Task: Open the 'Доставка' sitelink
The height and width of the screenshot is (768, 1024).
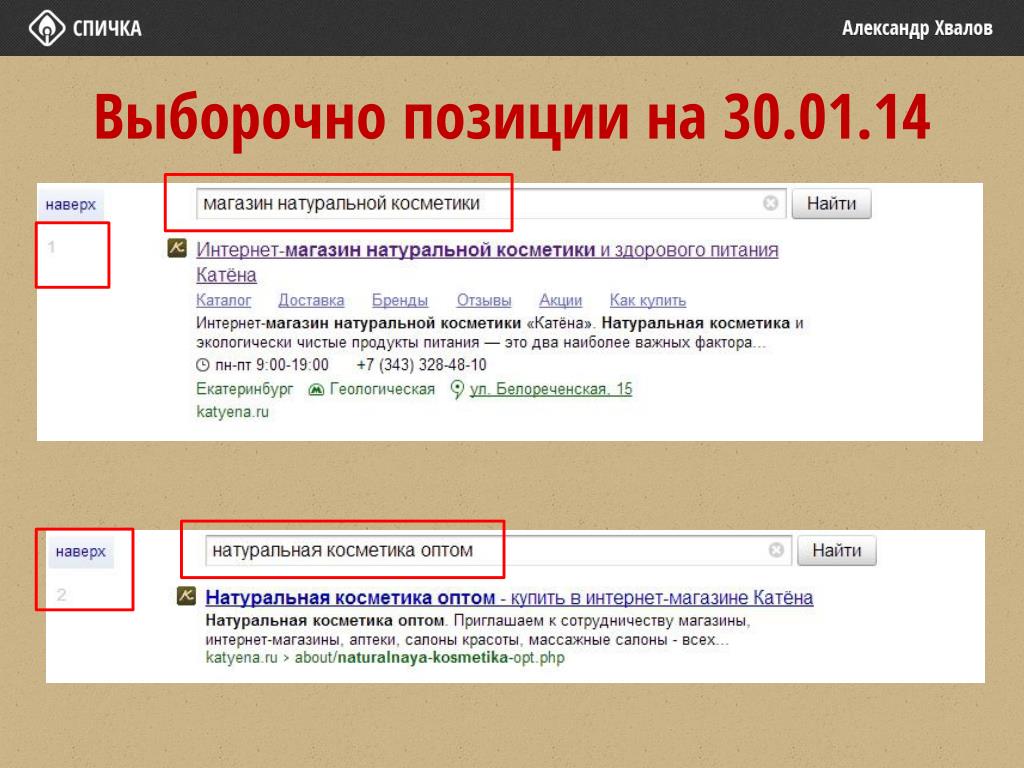Action: 311,300
